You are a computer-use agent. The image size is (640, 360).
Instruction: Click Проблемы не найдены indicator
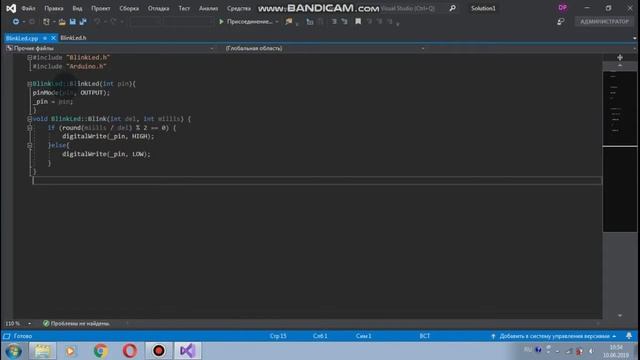76,323
